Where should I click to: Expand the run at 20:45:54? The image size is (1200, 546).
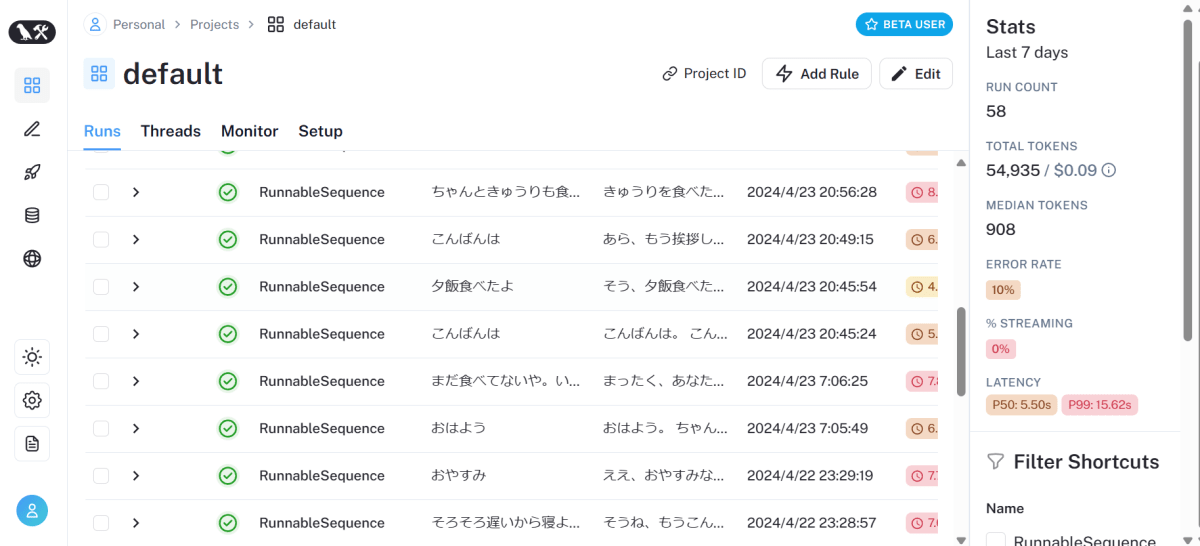click(x=136, y=286)
